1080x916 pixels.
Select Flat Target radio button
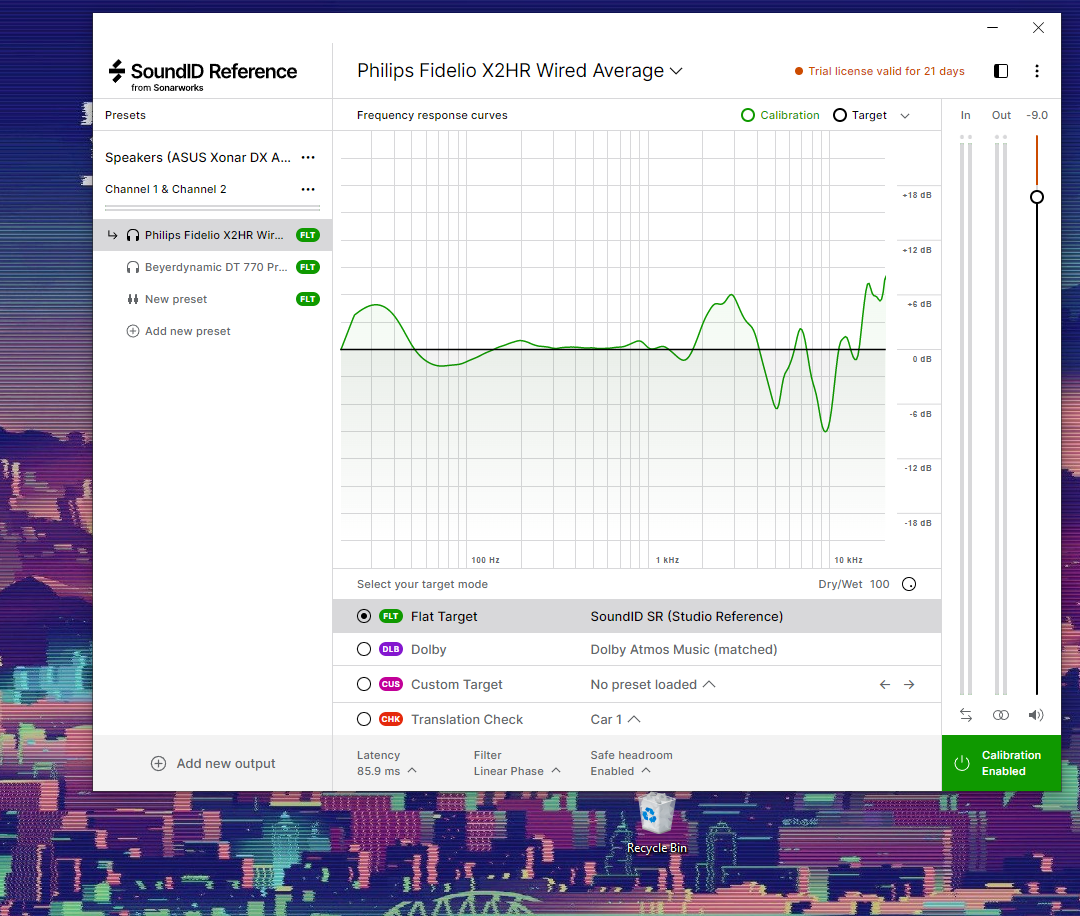(x=364, y=616)
